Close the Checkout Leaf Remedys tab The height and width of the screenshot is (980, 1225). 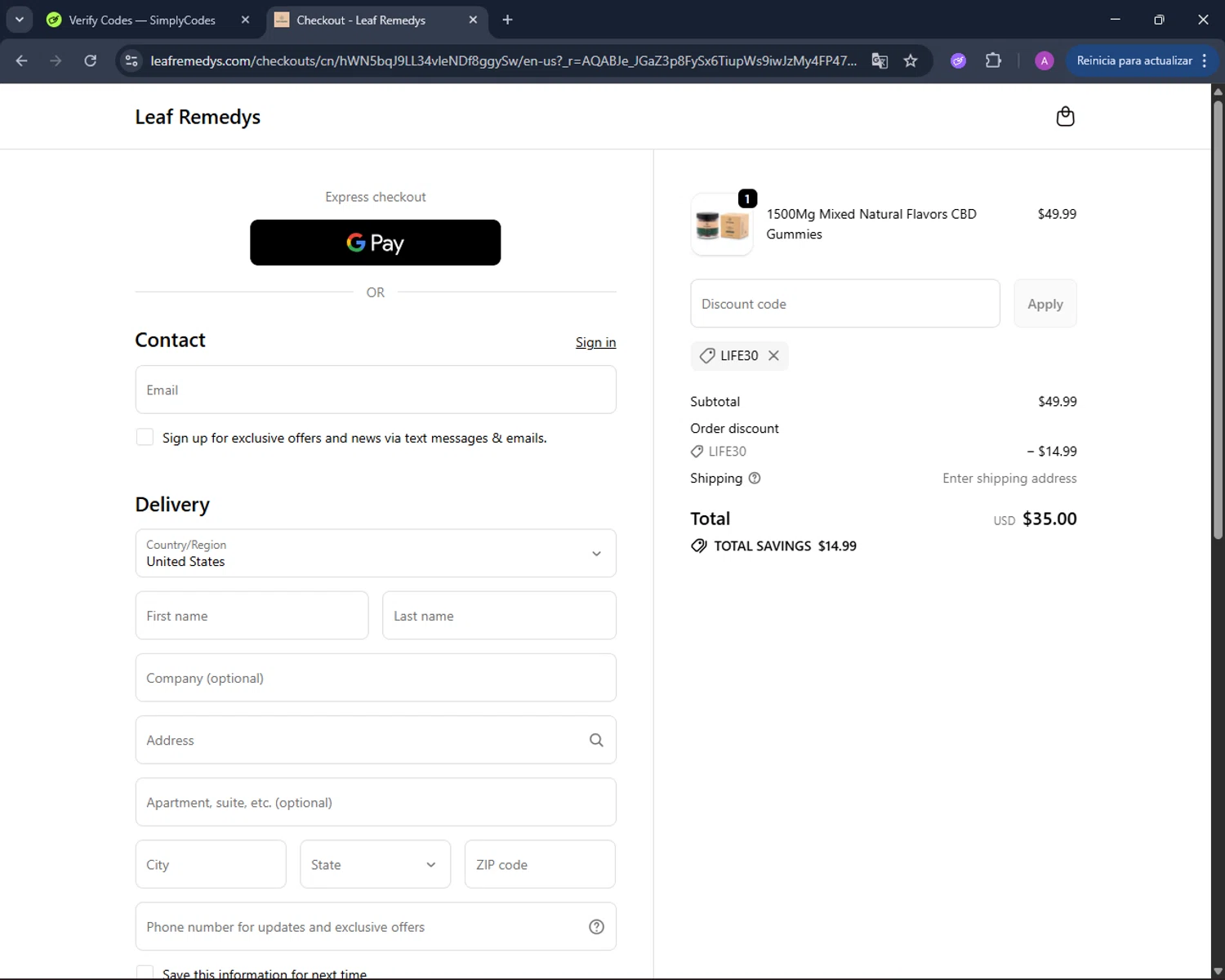[473, 20]
